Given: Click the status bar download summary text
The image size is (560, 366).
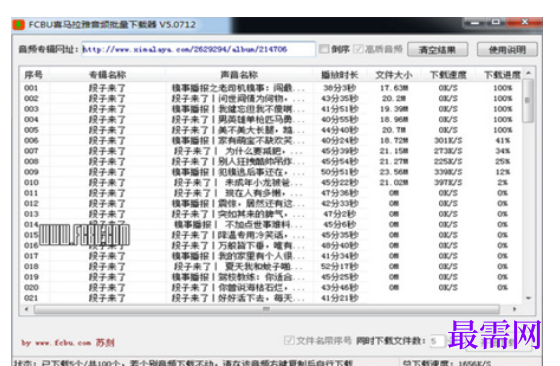Looking at the screenshot, I should [184, 362].
